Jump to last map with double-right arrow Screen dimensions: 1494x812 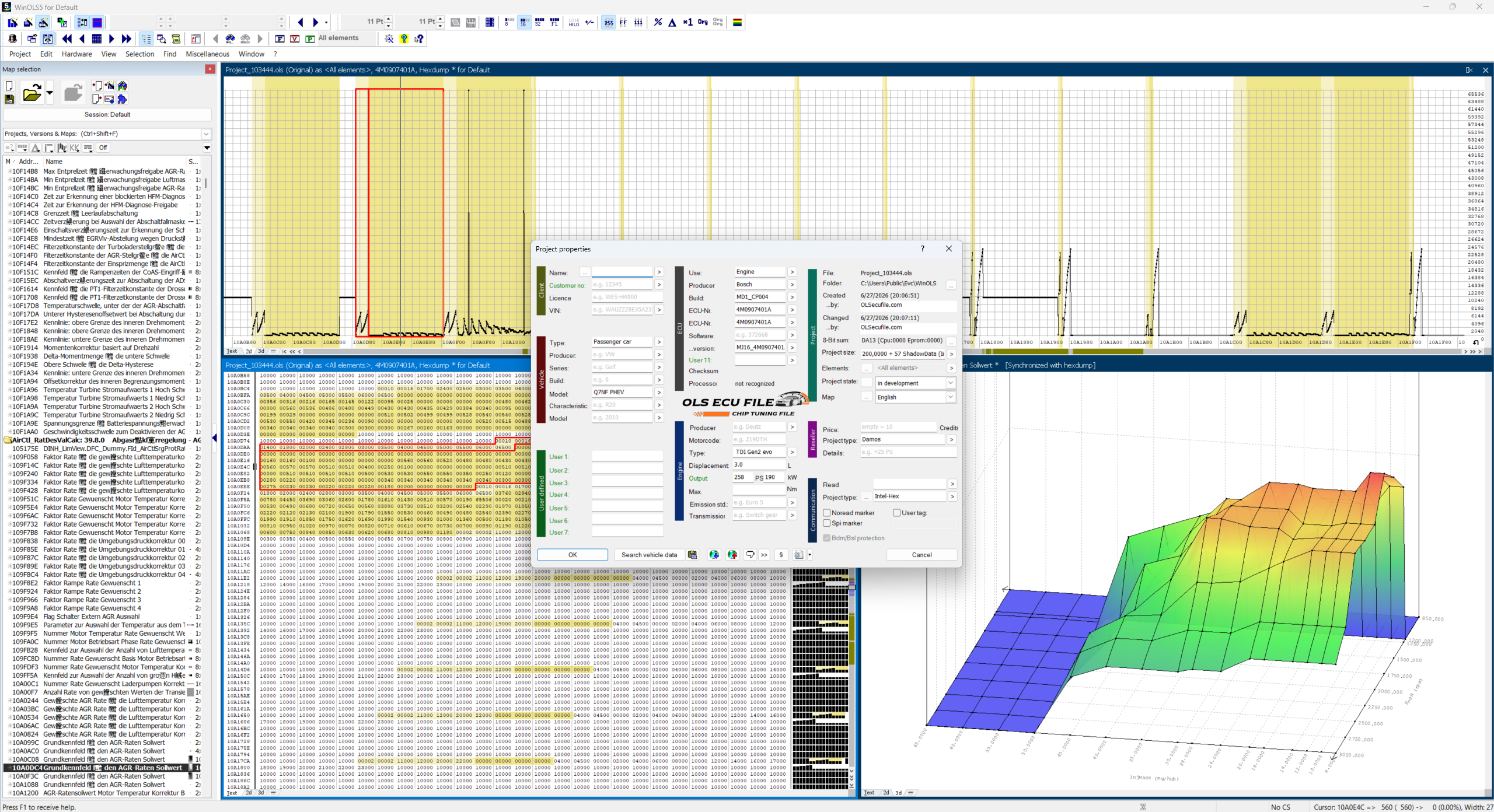pyautogui.click(x=126, y=39)
